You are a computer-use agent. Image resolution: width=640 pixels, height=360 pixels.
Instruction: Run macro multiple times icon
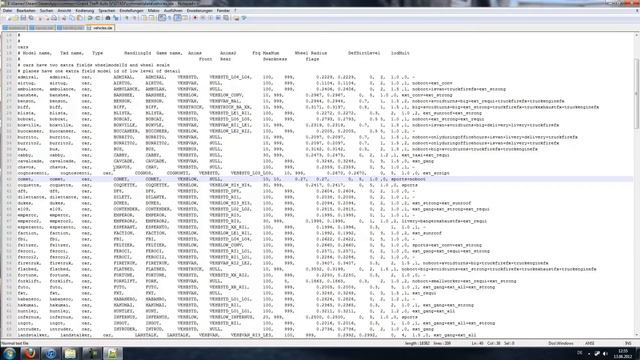tap(218, 18)
